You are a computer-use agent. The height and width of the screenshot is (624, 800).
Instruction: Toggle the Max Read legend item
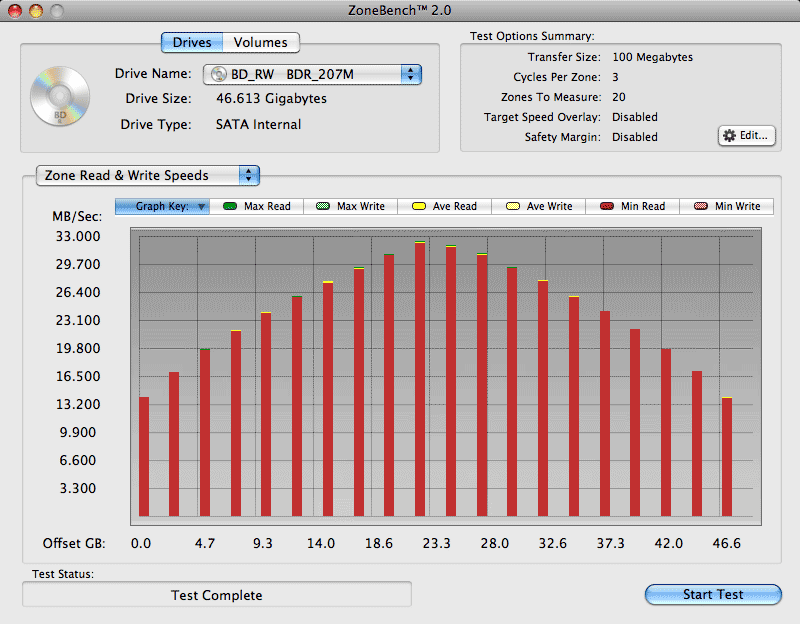257,206
